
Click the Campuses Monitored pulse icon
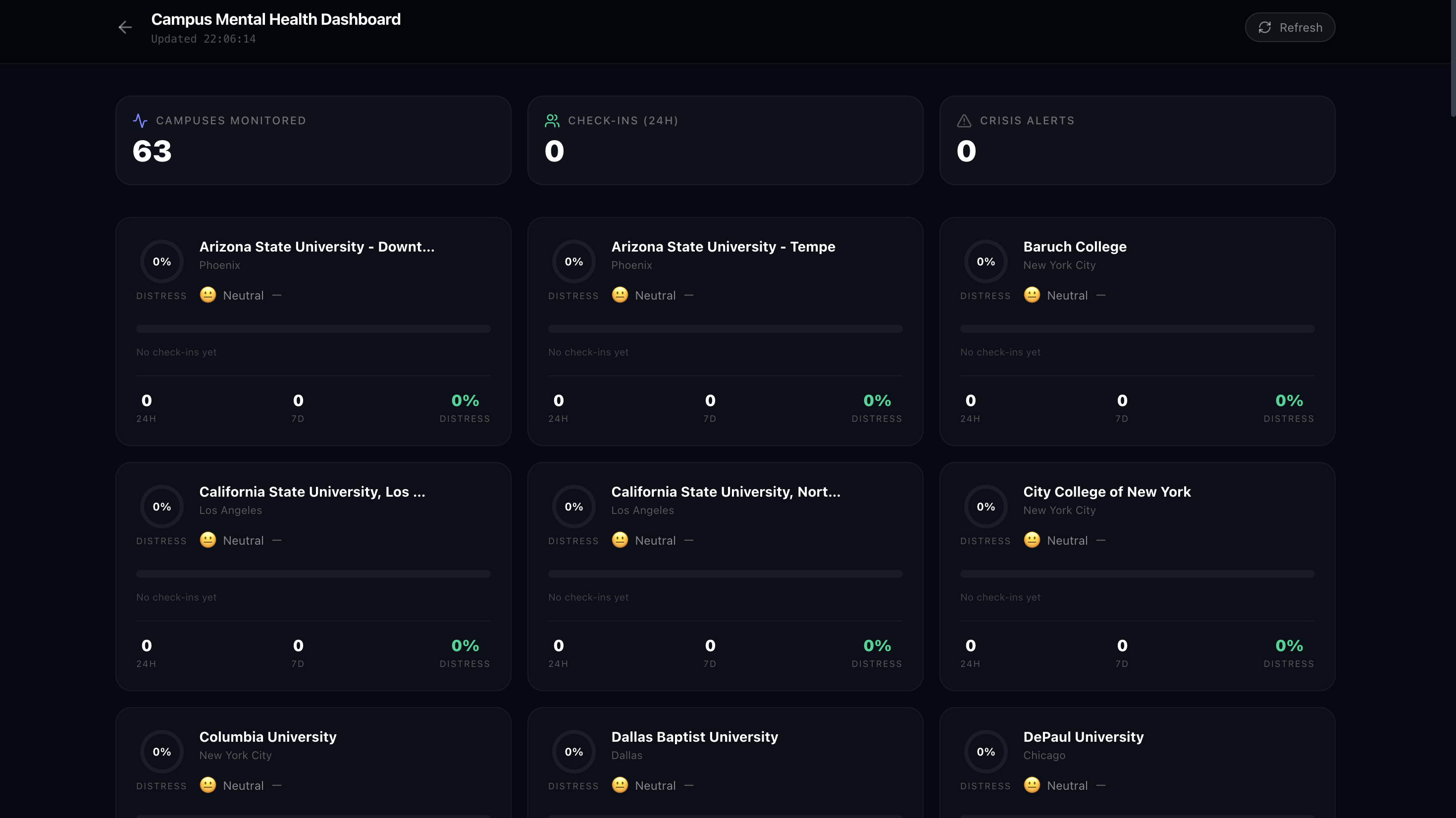(140, 120)
